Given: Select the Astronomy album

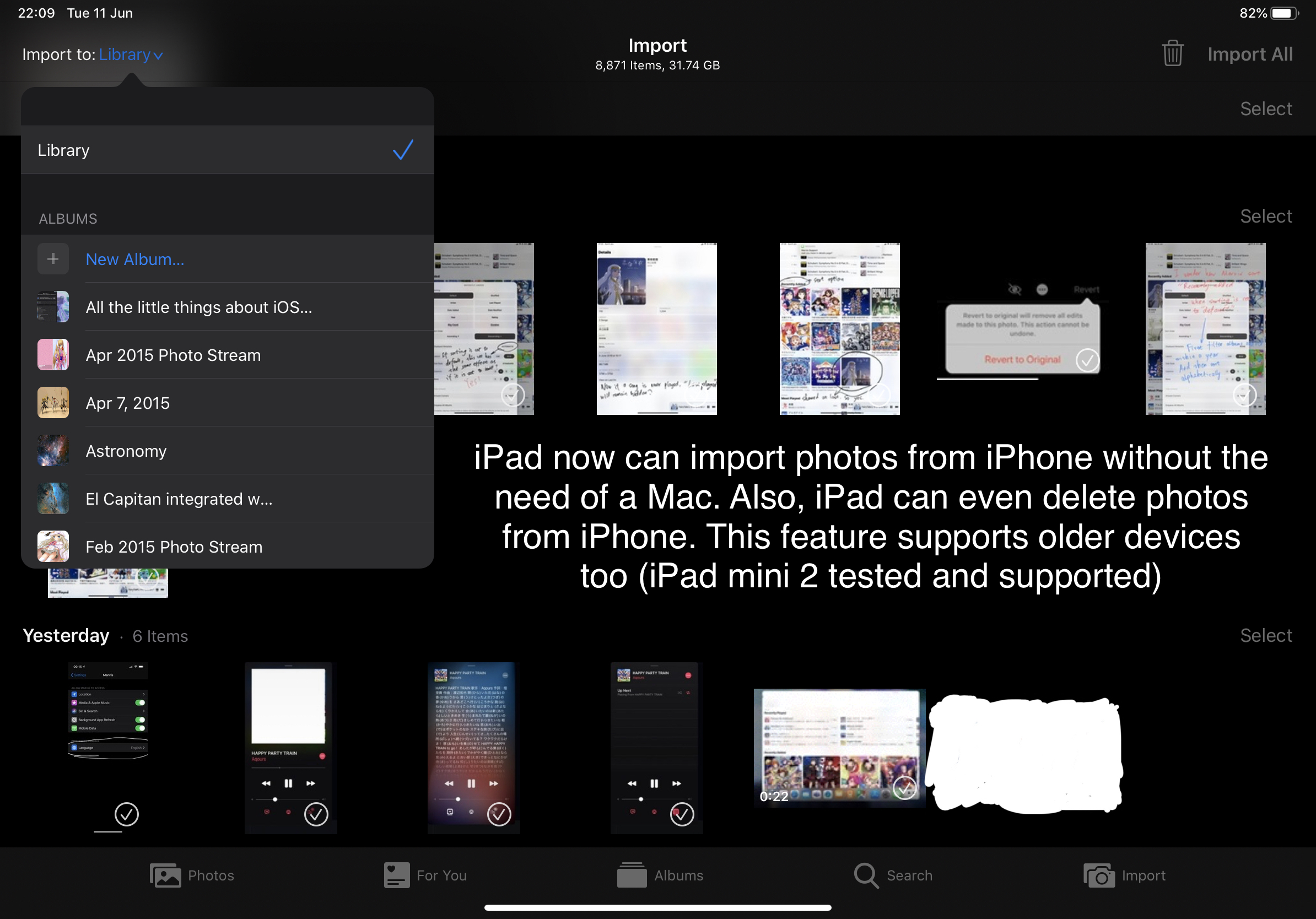Looking at the screenshot, I should click(227, 451).
